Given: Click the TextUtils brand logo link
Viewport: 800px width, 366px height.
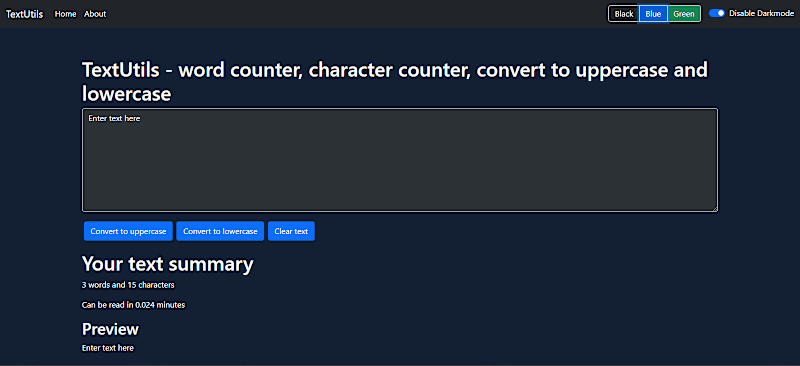Looking at the screenshot, I should [24, 14].
